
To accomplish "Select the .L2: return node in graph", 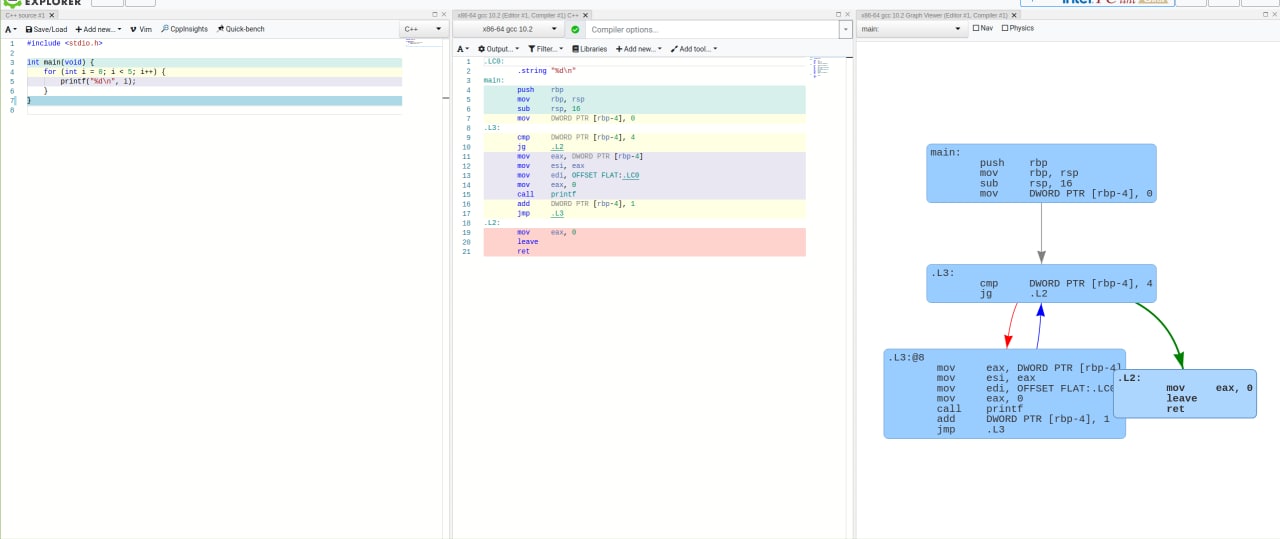I will [1185, 393].
